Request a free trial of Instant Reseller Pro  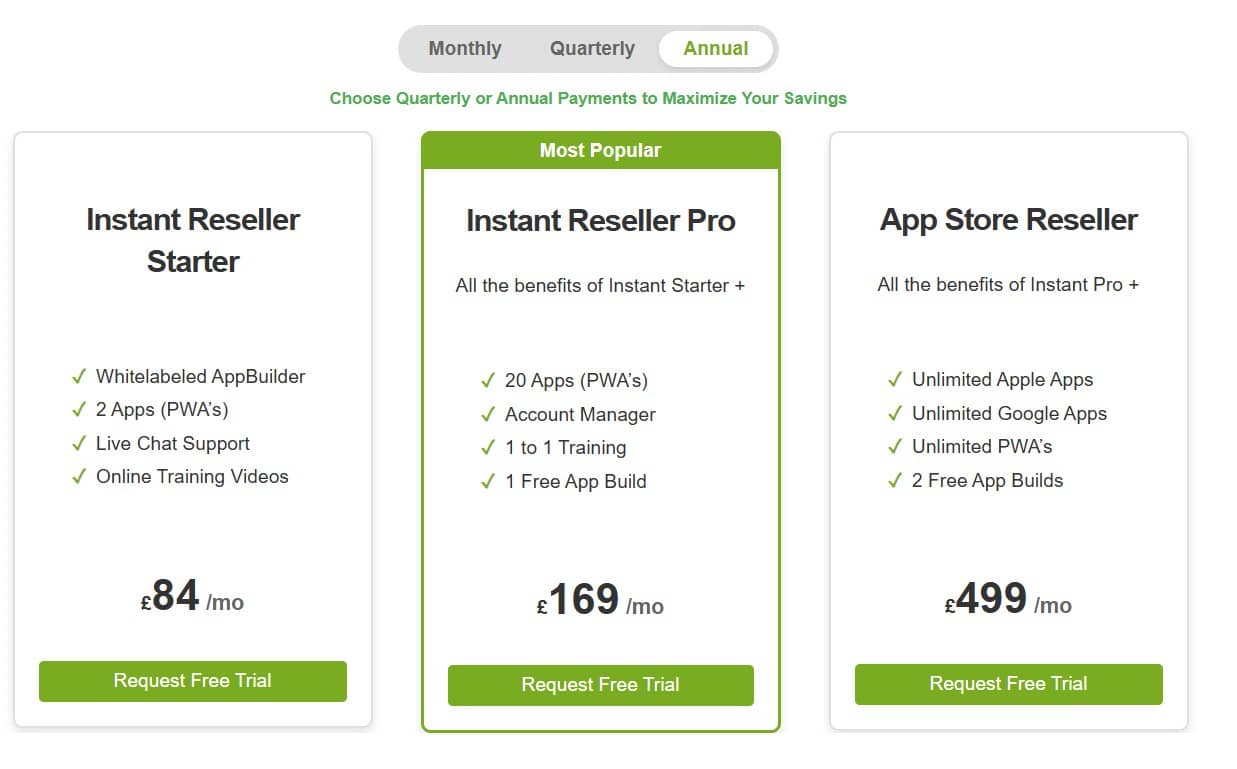pos(600,685)
